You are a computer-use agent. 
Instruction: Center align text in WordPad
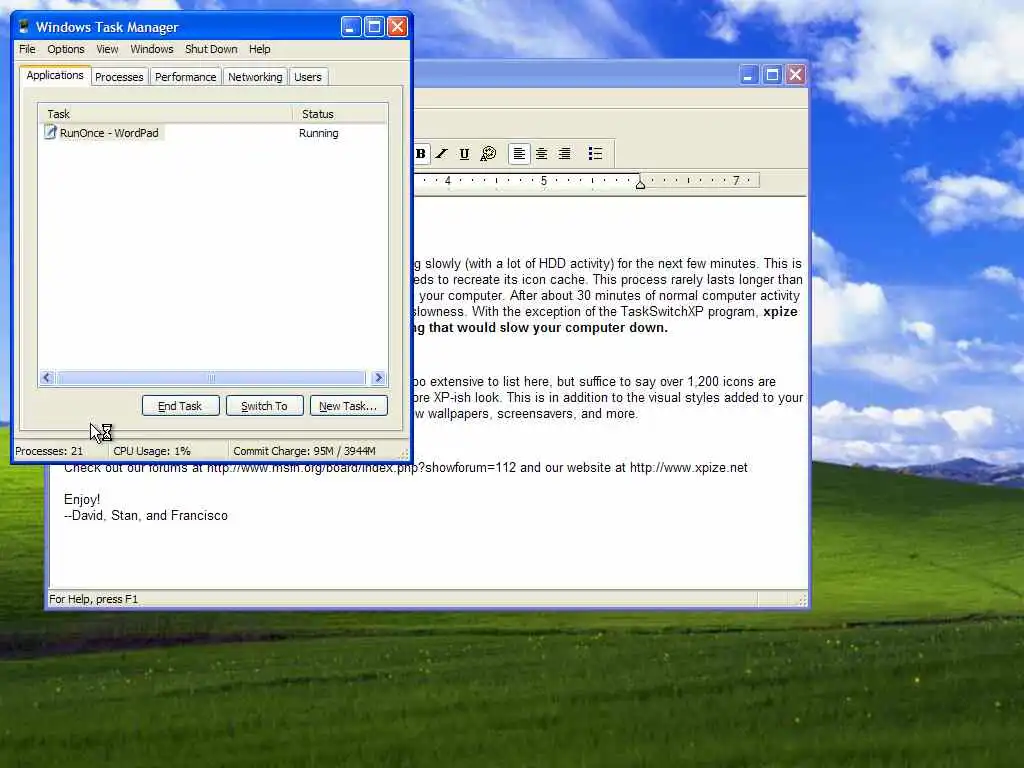click(x=541, y=154)
